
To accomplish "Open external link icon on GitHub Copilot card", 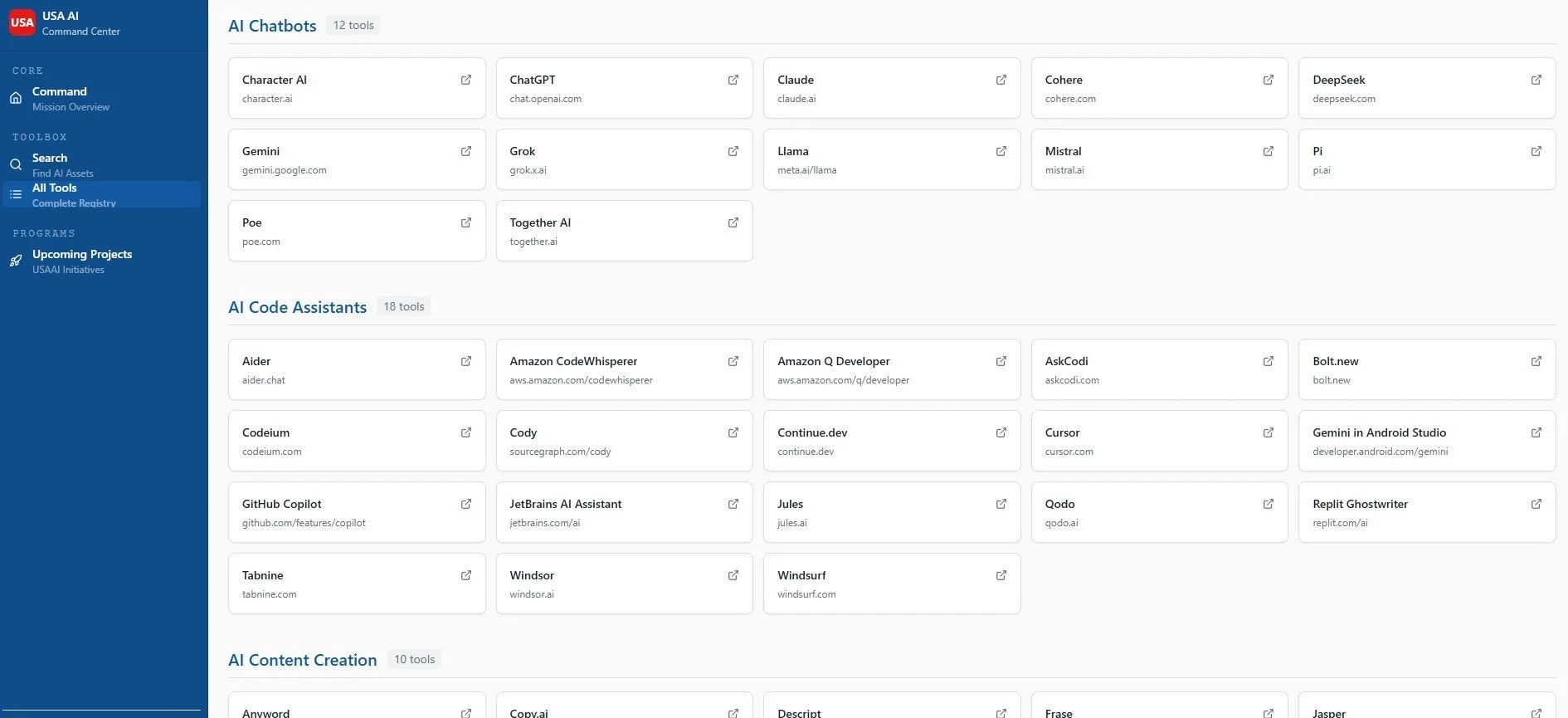I will [x=466, y=504].
